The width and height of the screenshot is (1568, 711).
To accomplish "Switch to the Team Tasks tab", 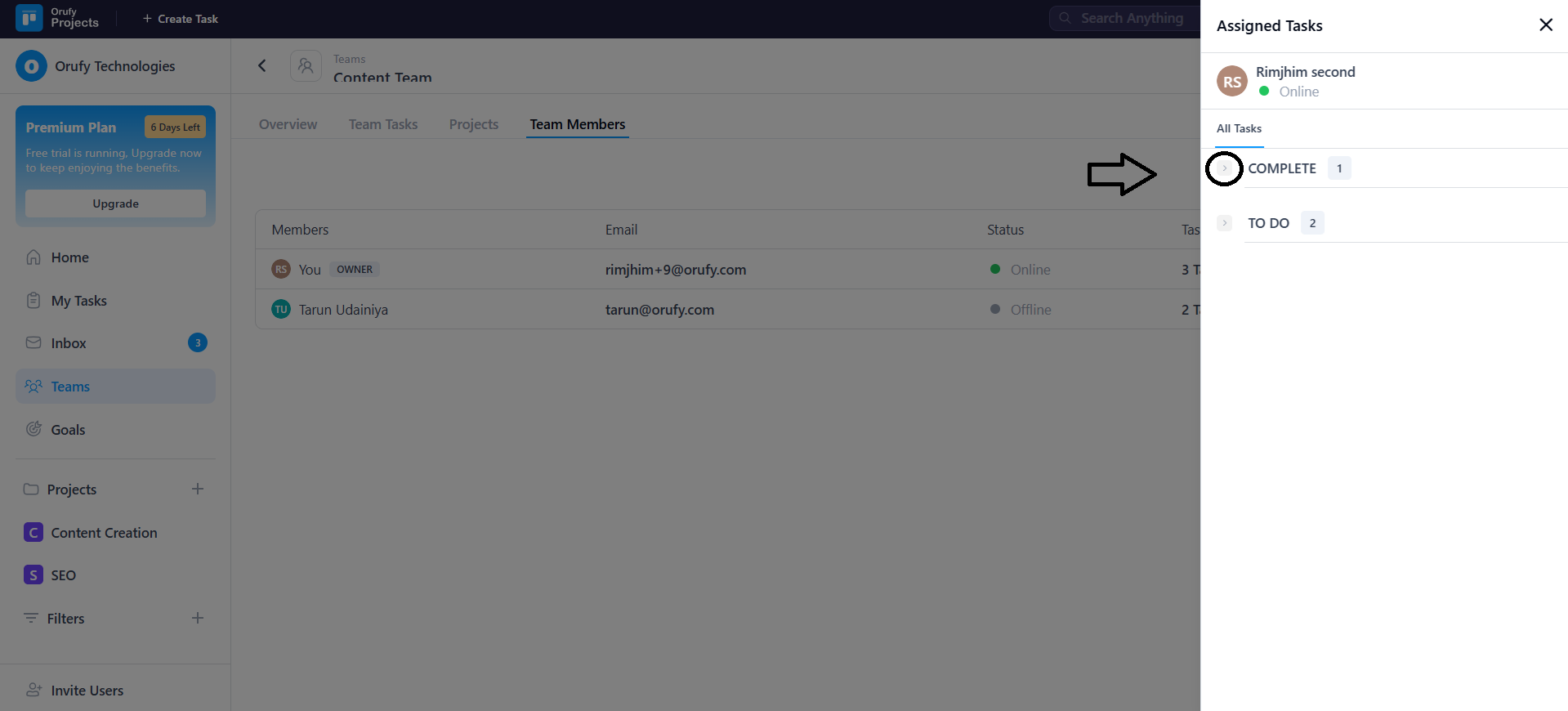I will click(x=382, y=124).
